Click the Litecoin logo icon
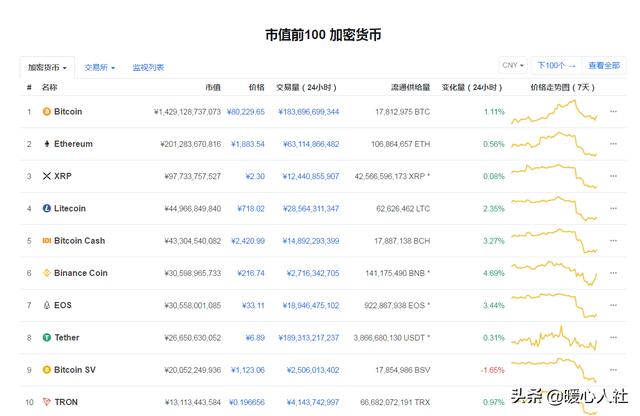640x416 pixels. pyautogui.click(x=47, y=208)
